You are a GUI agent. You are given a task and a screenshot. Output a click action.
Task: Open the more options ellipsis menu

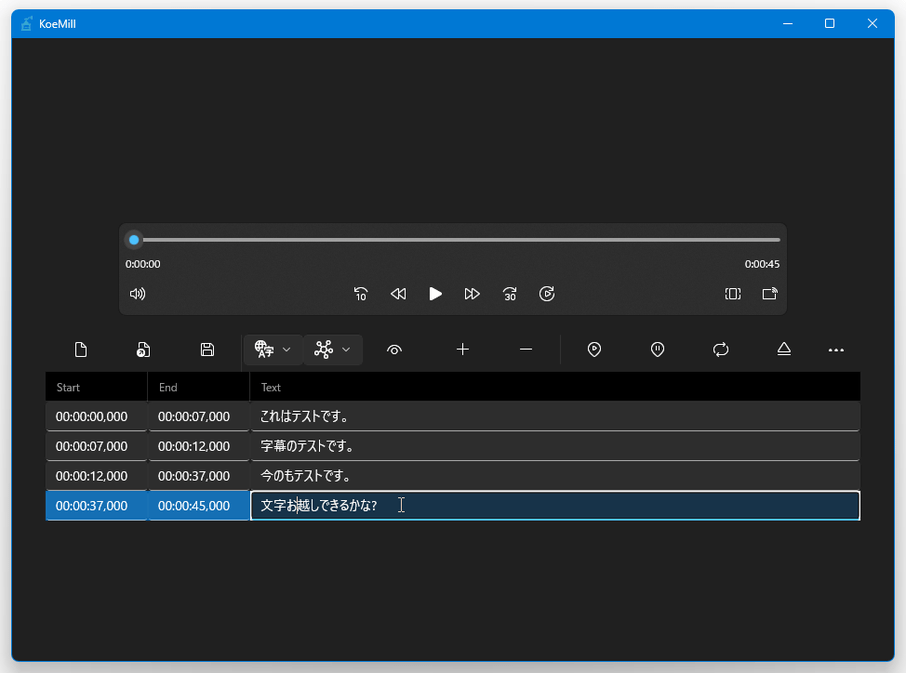pyautogui.click(x=836, y=350)
